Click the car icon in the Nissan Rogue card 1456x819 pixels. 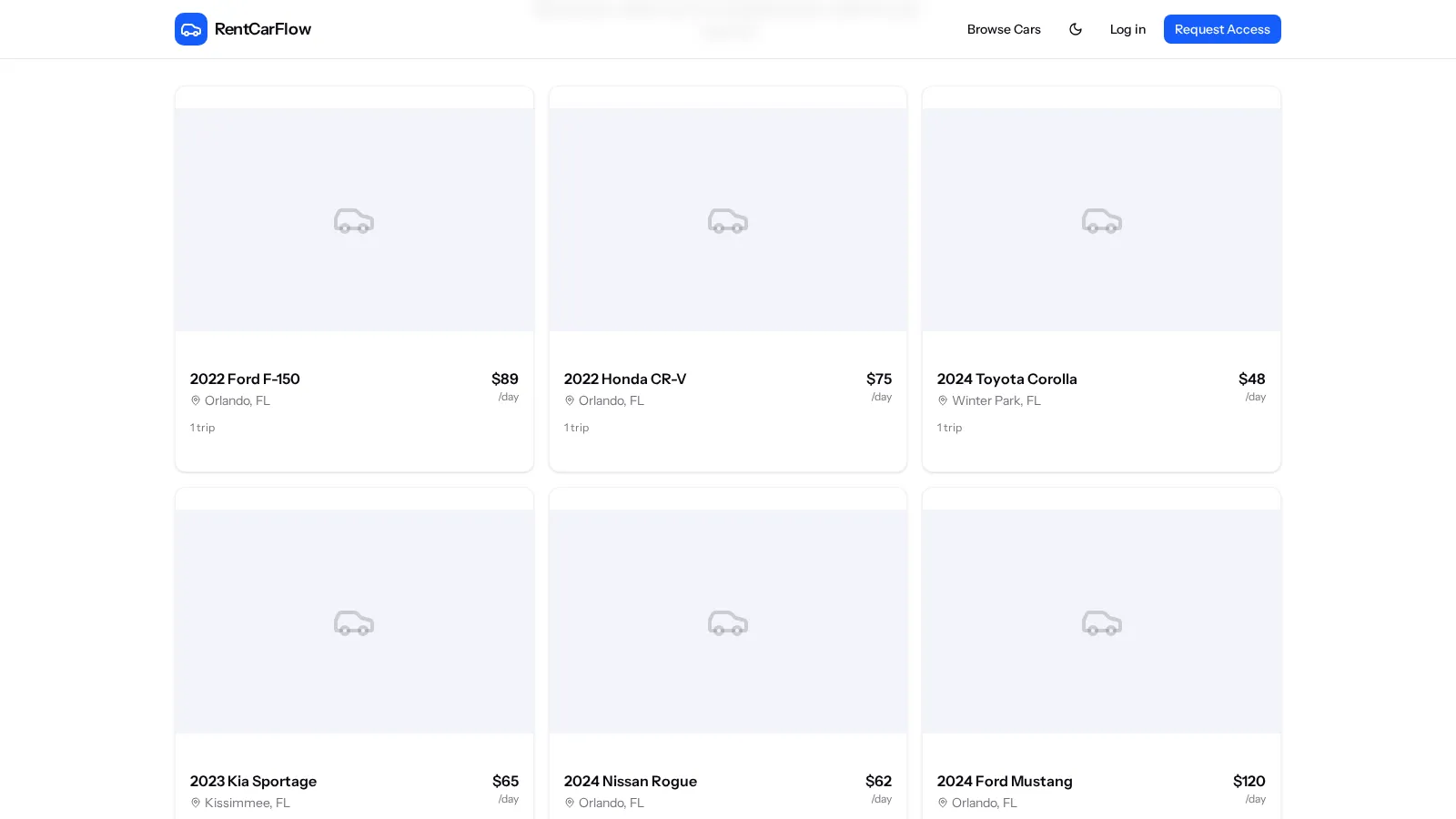728,623
